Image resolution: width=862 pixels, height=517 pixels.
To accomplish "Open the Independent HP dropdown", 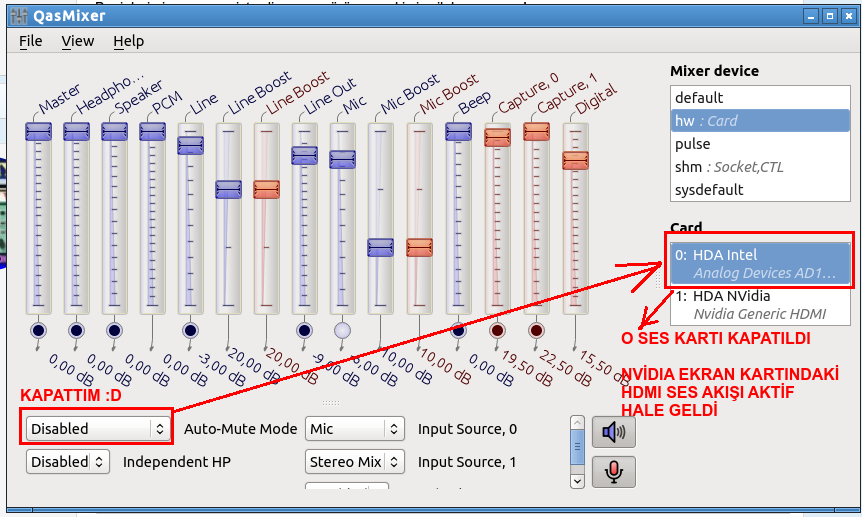I will click(x=68, y=461).
